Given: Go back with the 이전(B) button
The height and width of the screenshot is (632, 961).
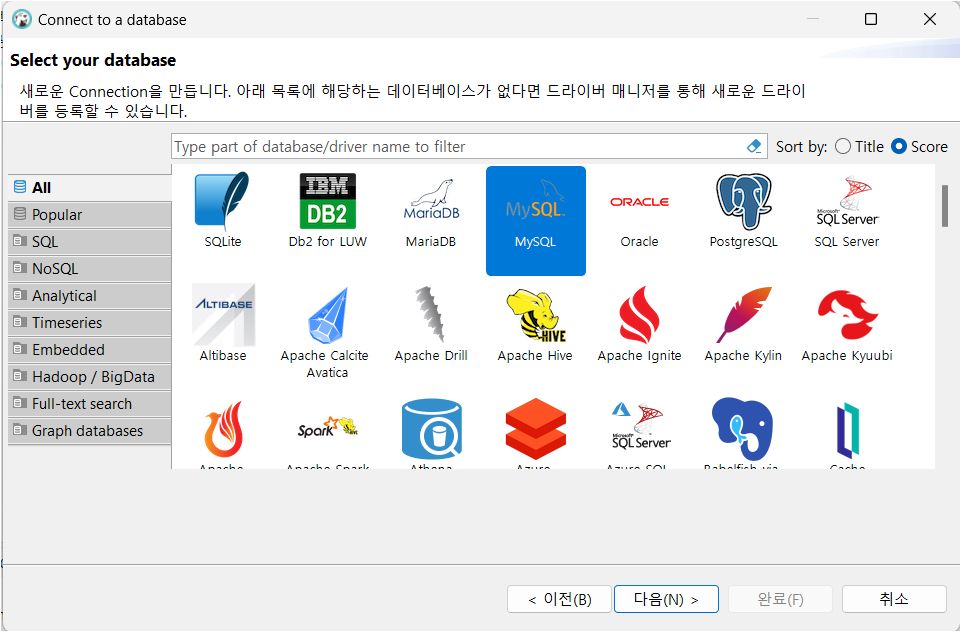Looking at the screenshot, I should click(560, 599).
